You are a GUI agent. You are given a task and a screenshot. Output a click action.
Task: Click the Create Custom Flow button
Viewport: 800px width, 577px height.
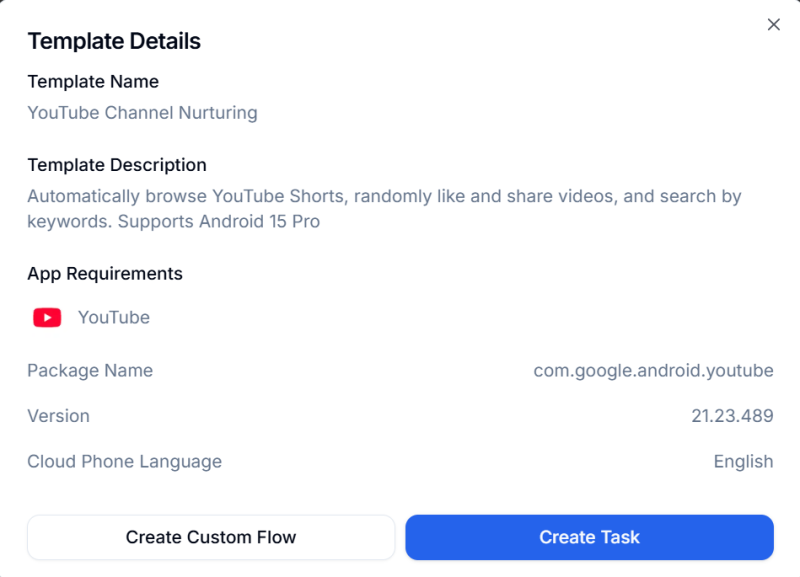click(x=211, y=537)
